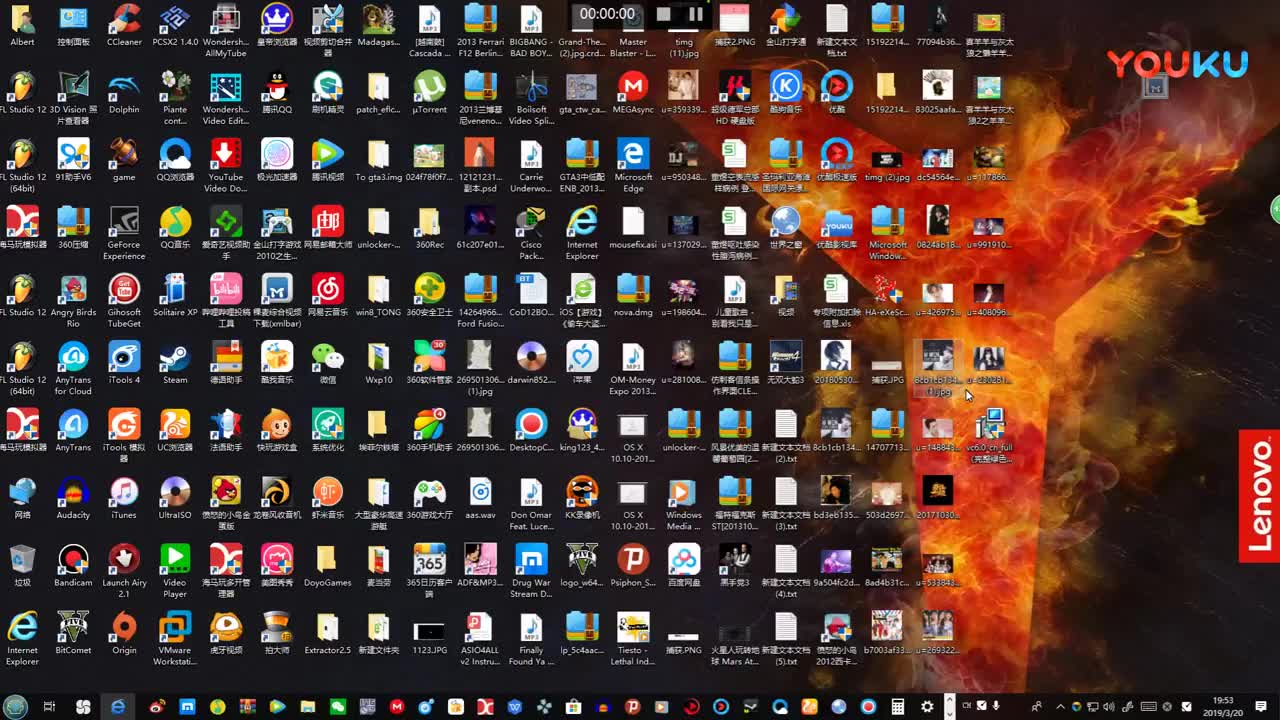Launch 360安全卫士
1280x720 pixels.
click(430, 296)
